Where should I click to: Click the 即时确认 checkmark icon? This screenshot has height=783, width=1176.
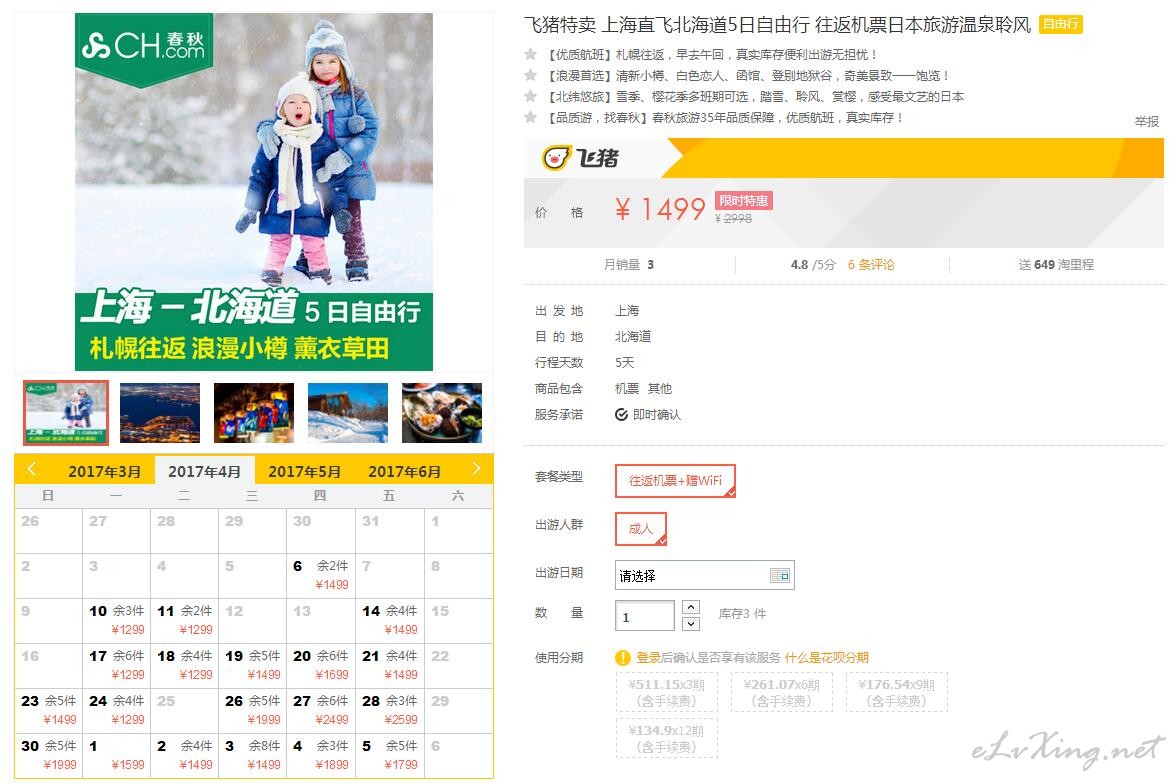[x=621, y=415]
